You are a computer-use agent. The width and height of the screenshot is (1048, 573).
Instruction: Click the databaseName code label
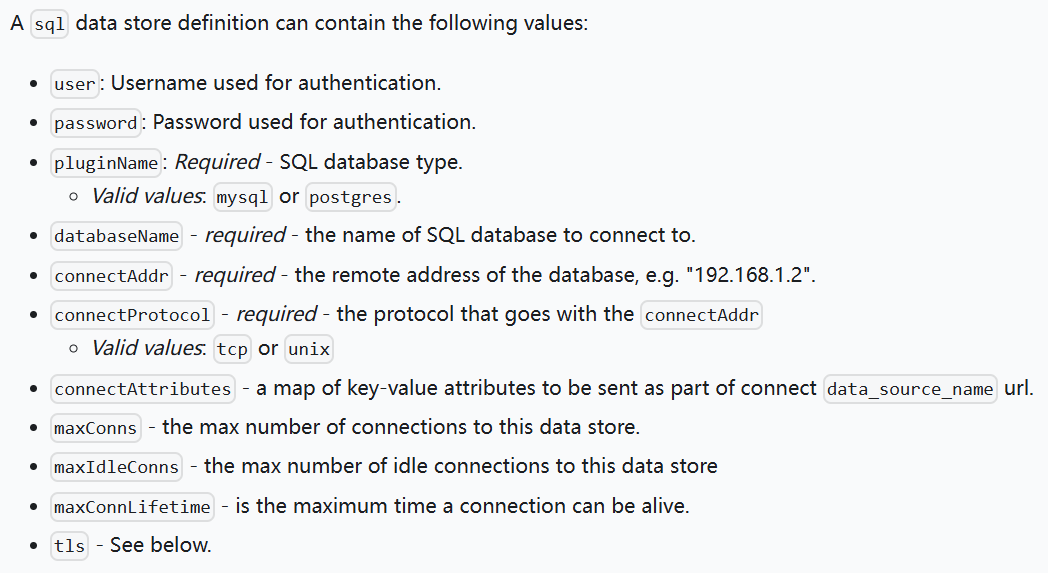pyautogui.click(x=117, y=237)
